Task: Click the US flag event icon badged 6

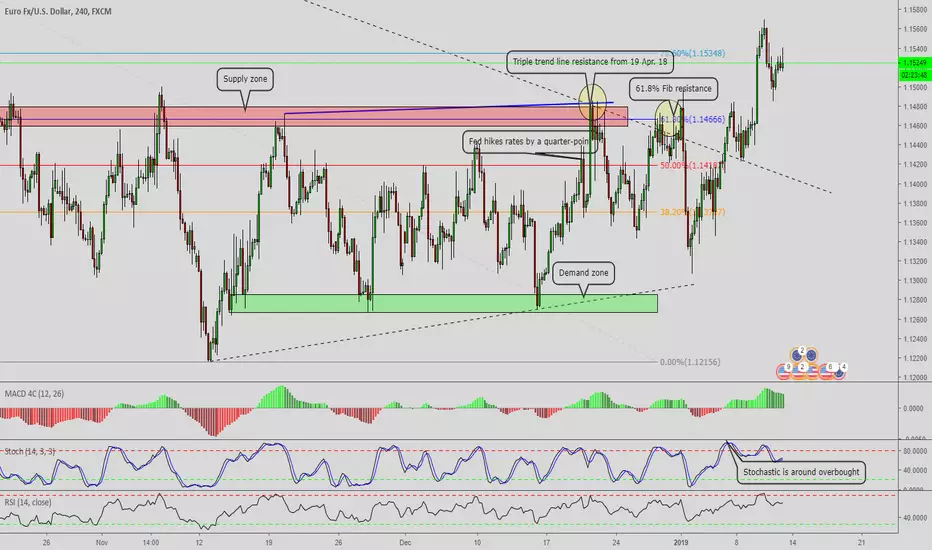Action: point(827,372)
